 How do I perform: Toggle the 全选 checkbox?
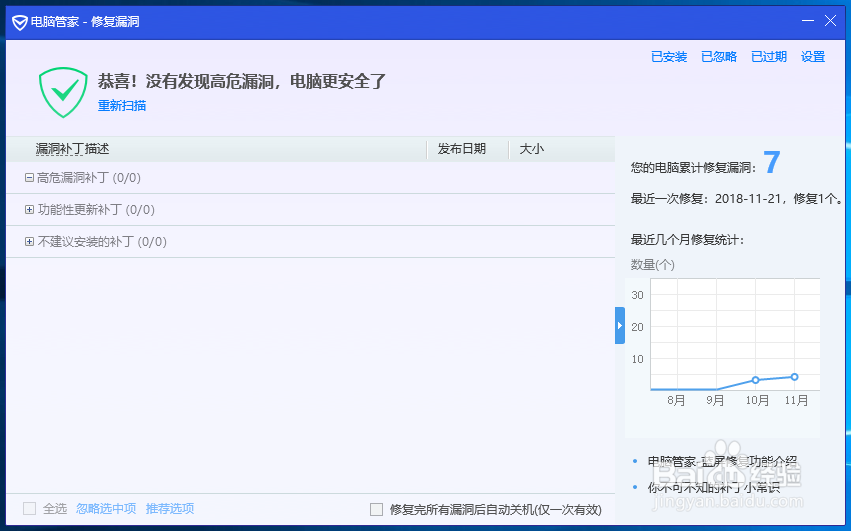(x=29, y=509)
